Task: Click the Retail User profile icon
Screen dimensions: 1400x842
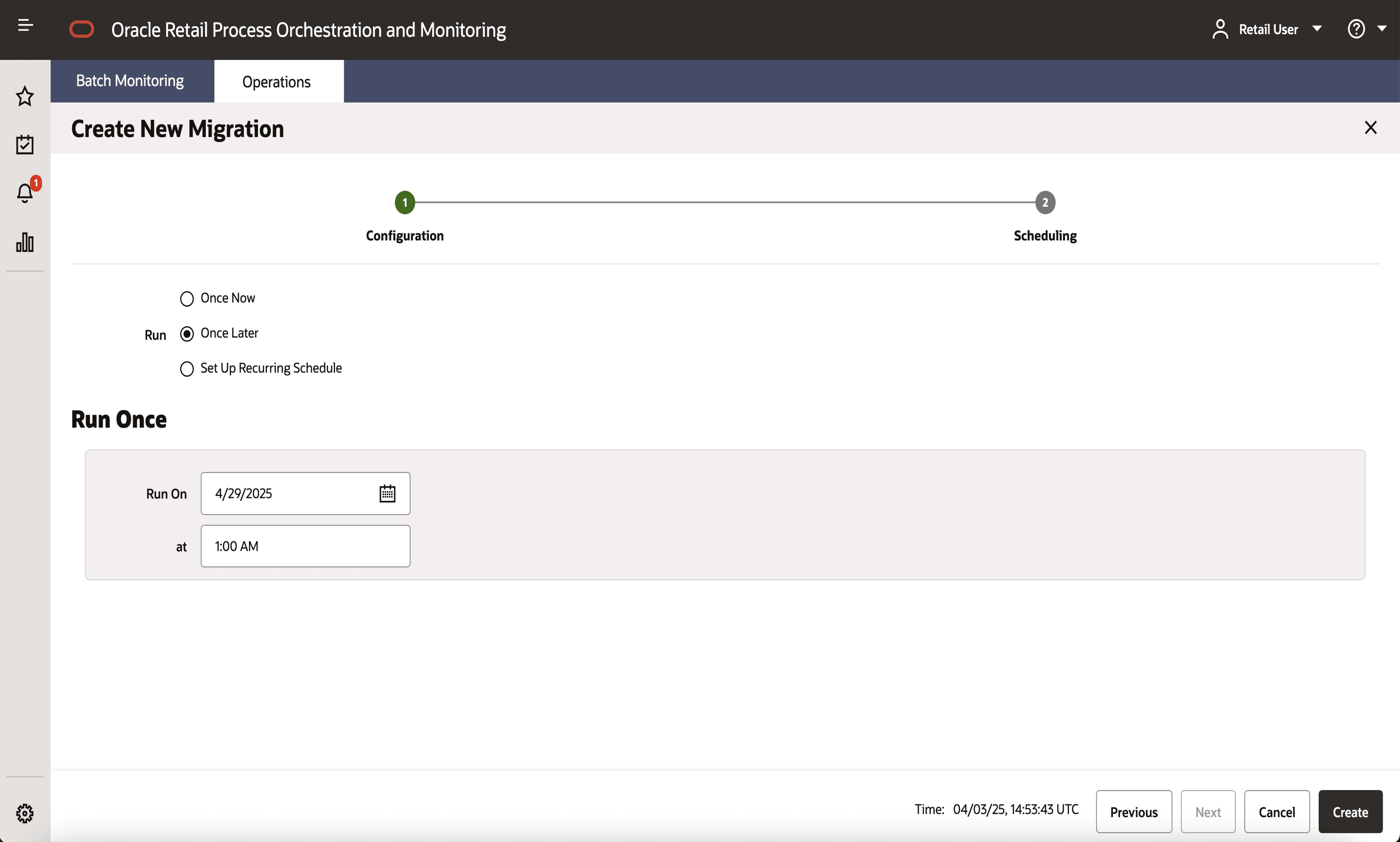Action: click(1220, 29)
